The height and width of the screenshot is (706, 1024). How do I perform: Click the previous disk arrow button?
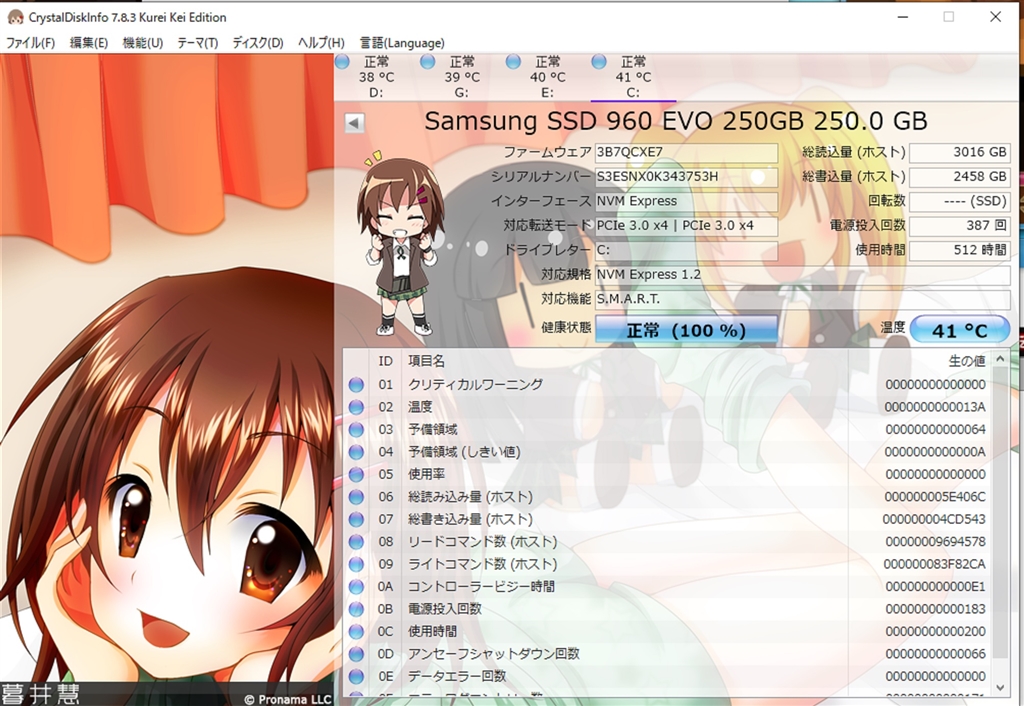pos(354,123)
